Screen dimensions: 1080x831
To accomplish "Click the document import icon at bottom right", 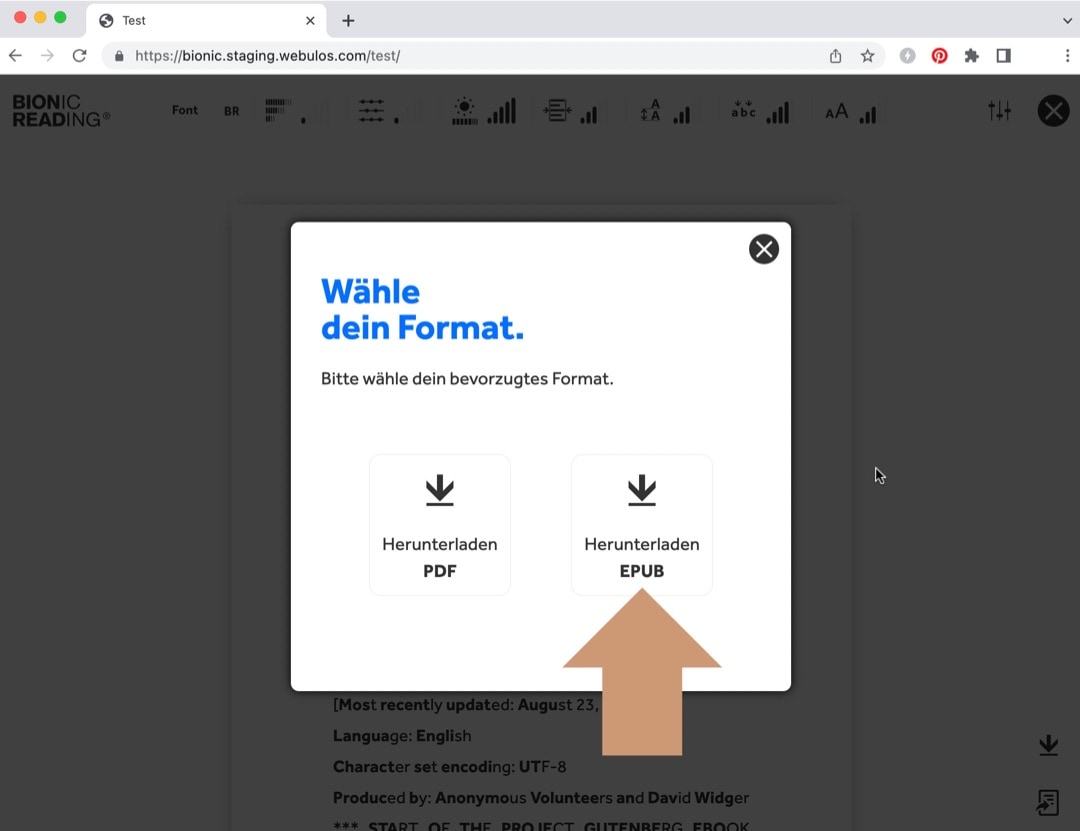I will coord(1048,802).
